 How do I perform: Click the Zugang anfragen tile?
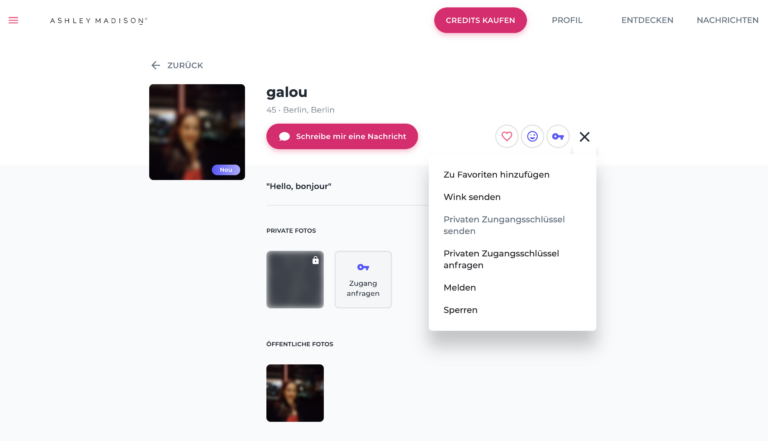(x=363, y=279)
